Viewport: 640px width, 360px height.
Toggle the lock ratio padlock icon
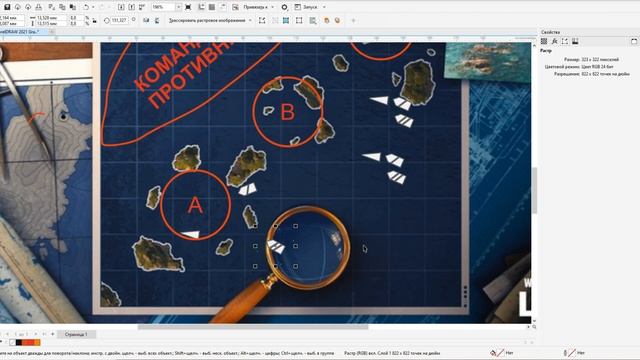pyautogui.click(x=95, y=20)
